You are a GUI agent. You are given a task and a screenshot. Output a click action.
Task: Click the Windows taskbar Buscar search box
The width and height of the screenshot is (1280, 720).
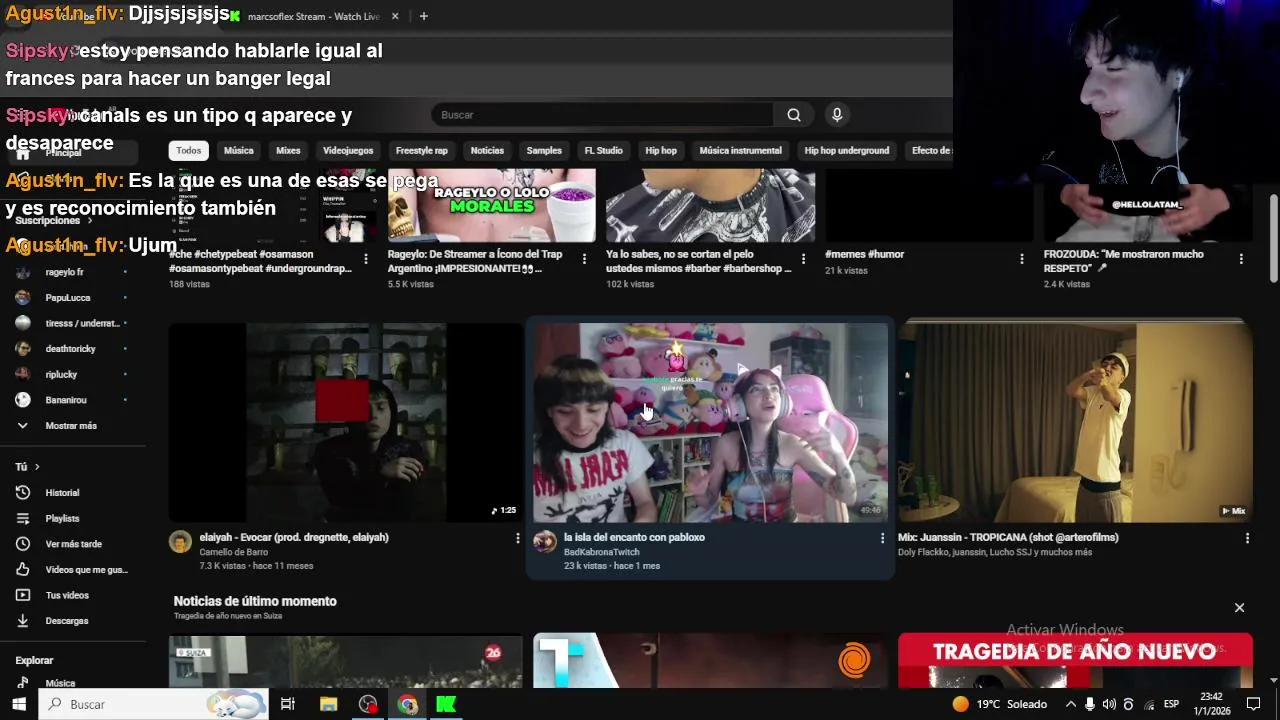154,704
